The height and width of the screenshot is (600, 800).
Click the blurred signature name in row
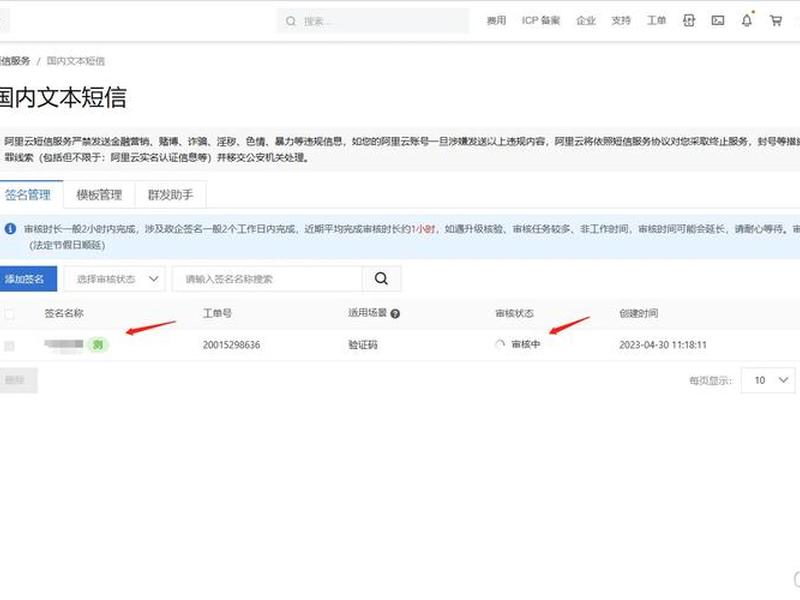pyautogui.click(x=64, y=344)
